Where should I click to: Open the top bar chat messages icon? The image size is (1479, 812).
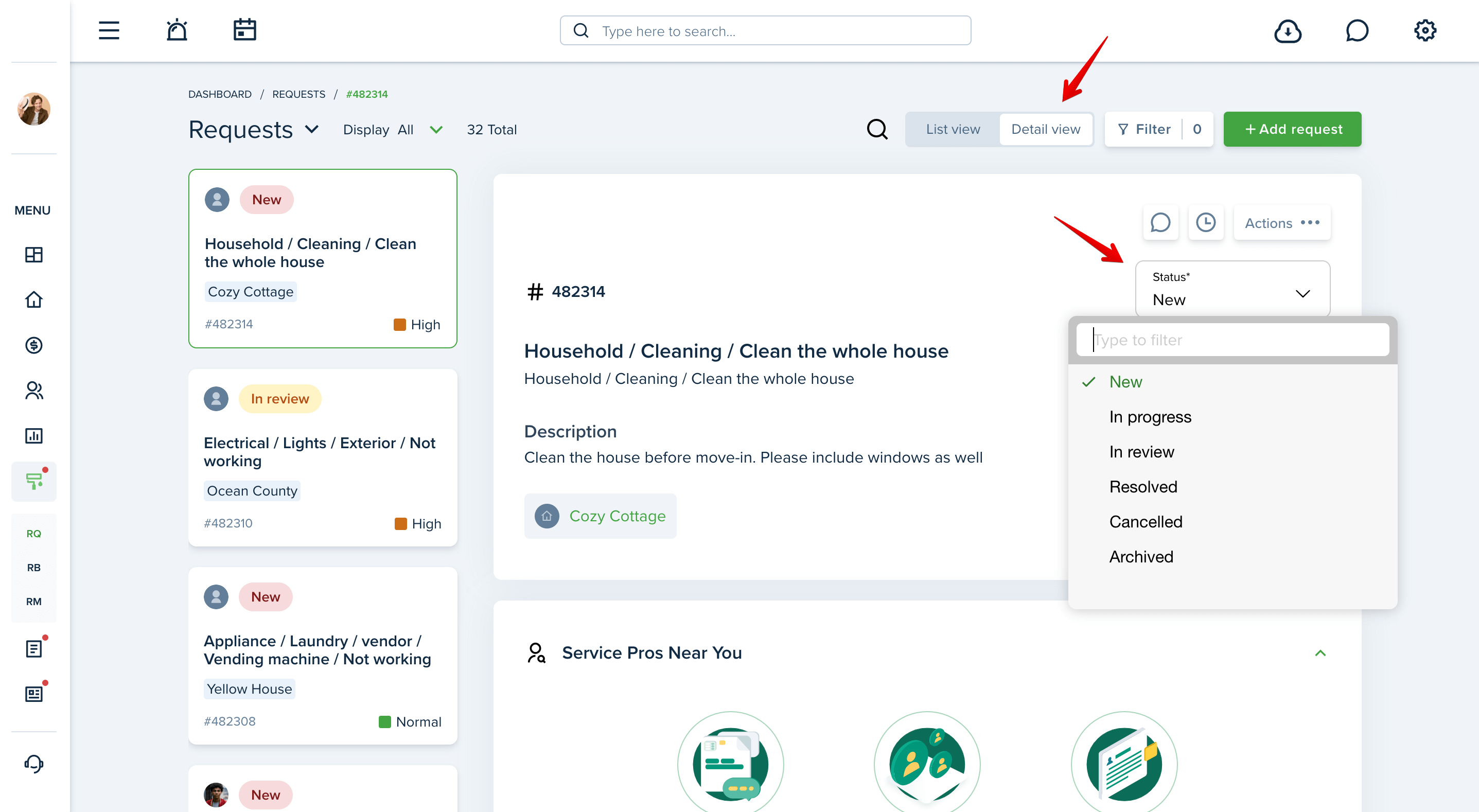[1357, 31]
